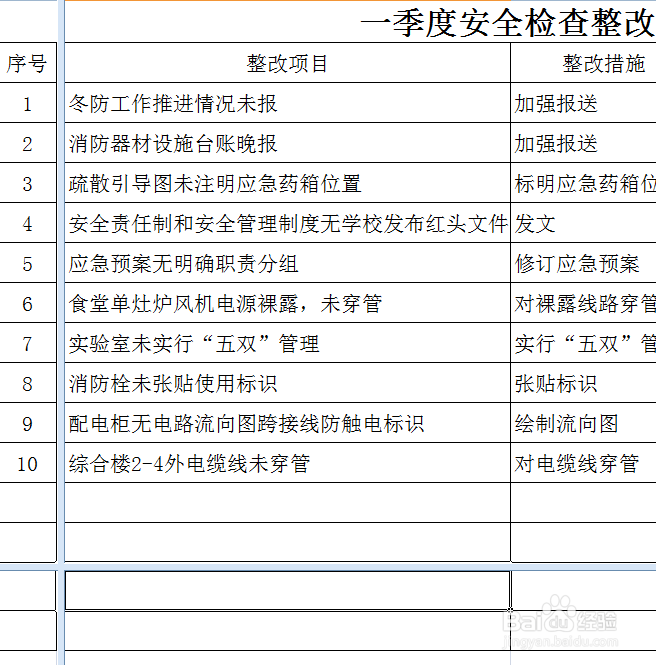Viewport: 656px width, 665px height.
Task: Select cell 应急预案无明确职责分组
Action: click(288, 263)
